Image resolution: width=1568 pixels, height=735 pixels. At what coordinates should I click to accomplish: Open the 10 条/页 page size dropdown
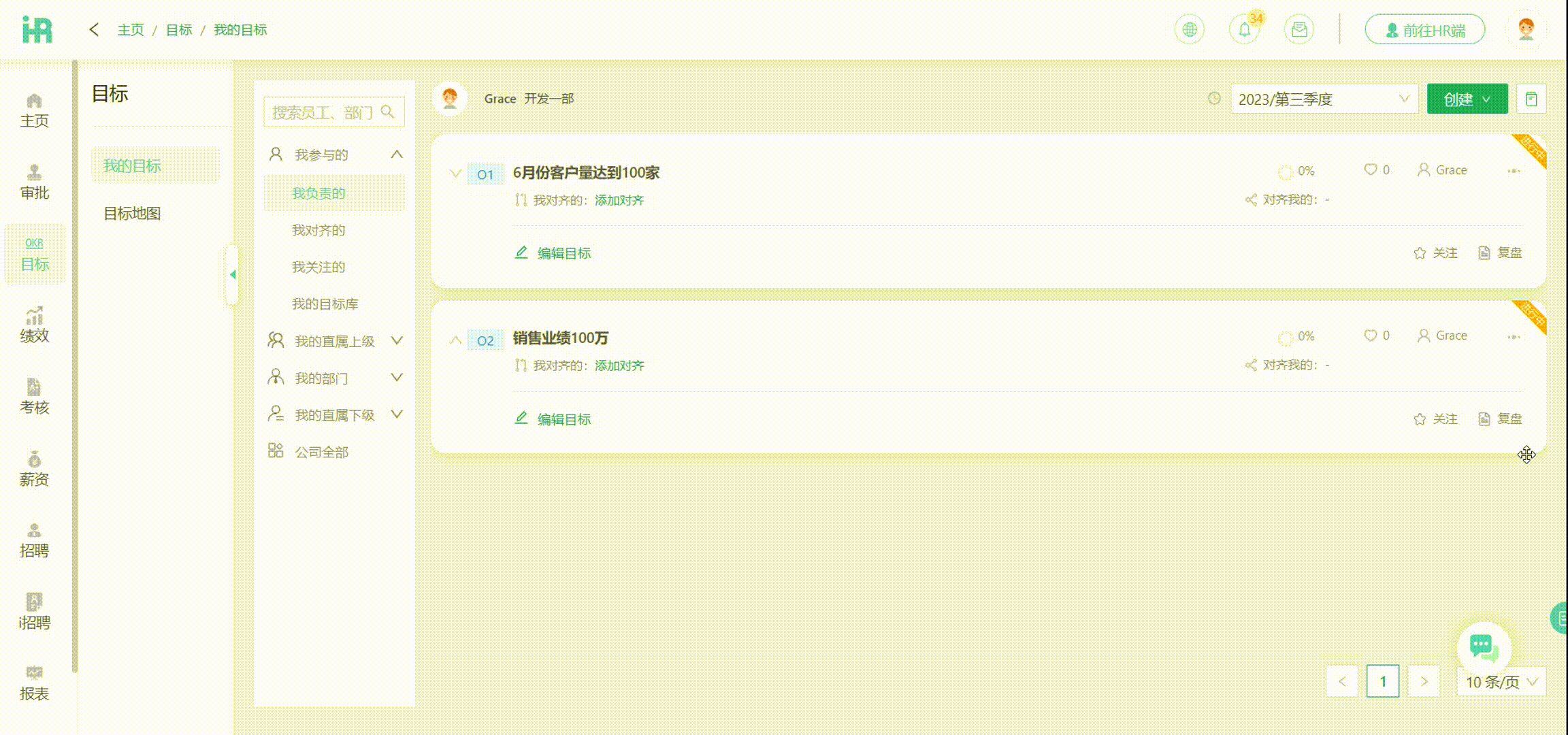click(x=1501, y=682)
